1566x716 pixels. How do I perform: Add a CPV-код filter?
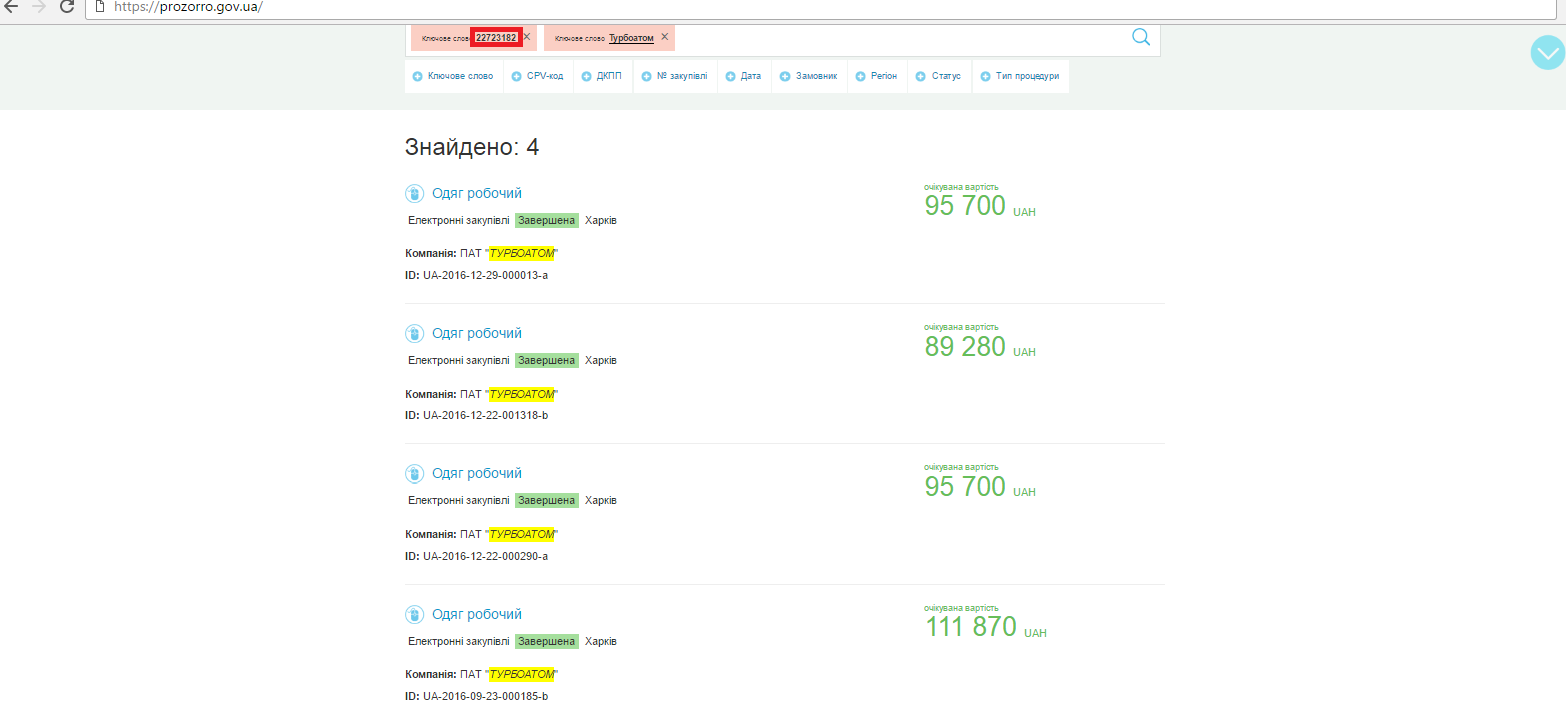[x=537, y=76]
